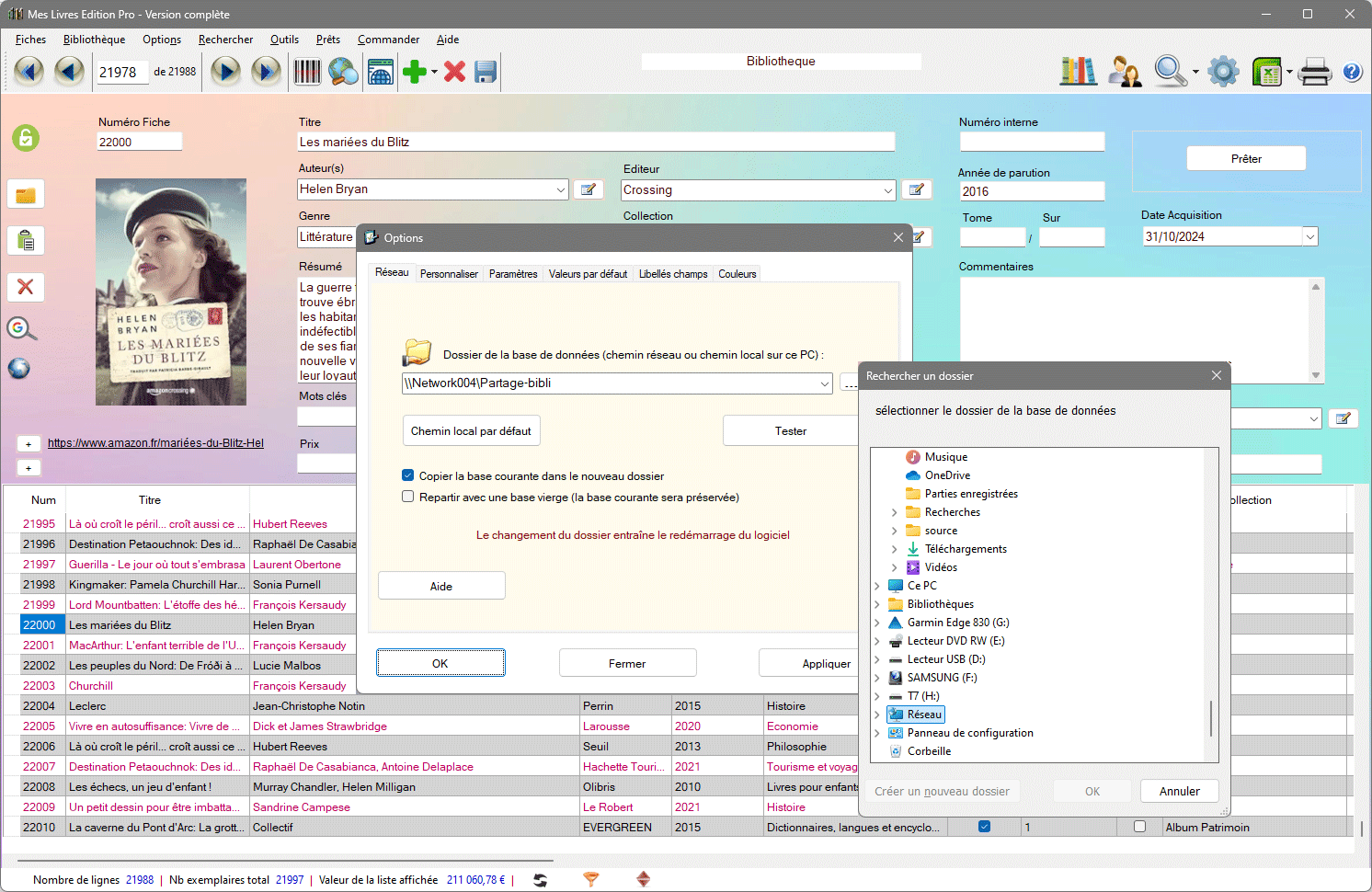Save the record with floppy disk icon
1372x892 pixels.
(486, 71)
